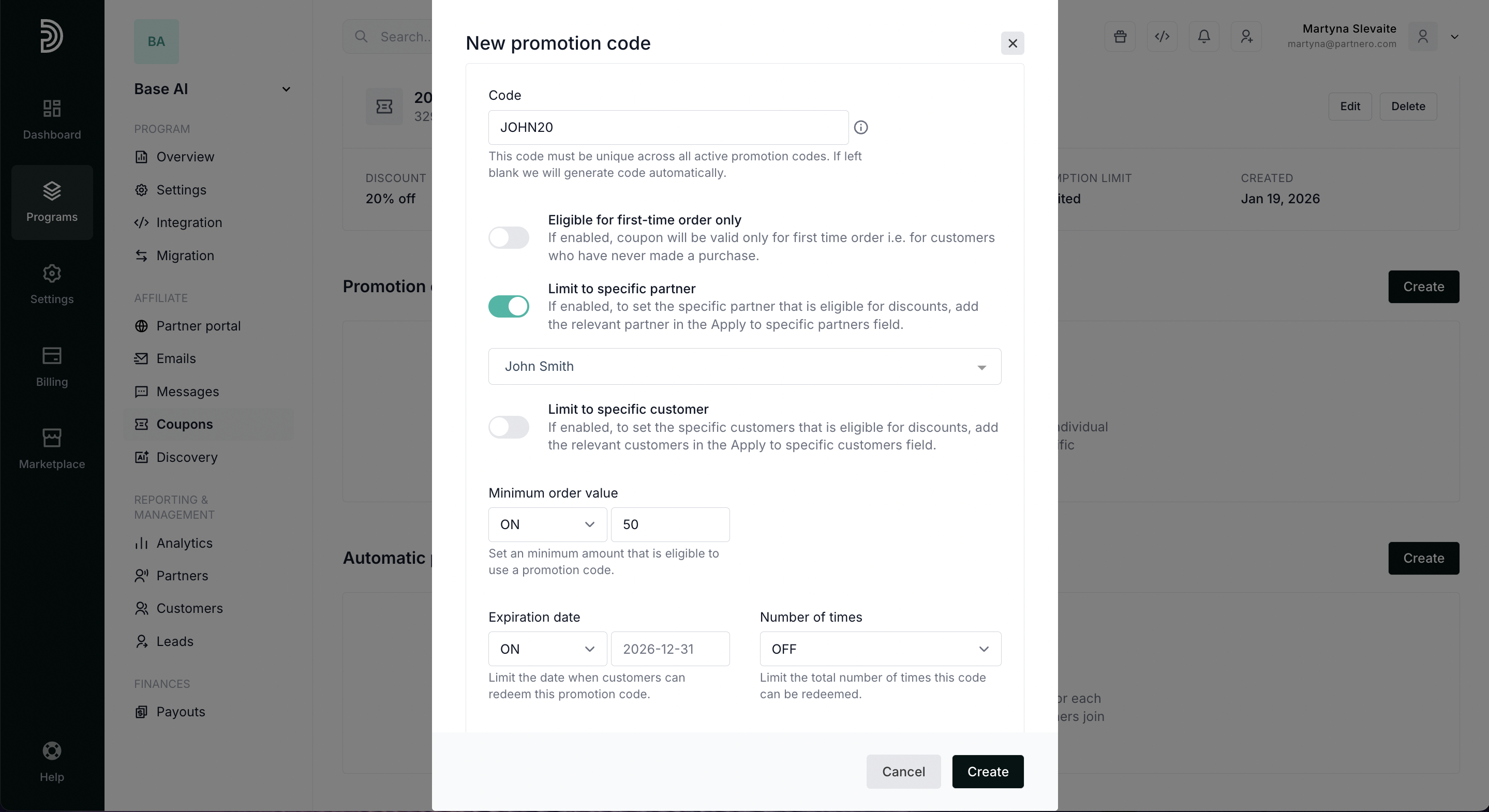Open the Help icon at sidebar bottom
The image size is (1489, 812).
[x=51, y=761]
